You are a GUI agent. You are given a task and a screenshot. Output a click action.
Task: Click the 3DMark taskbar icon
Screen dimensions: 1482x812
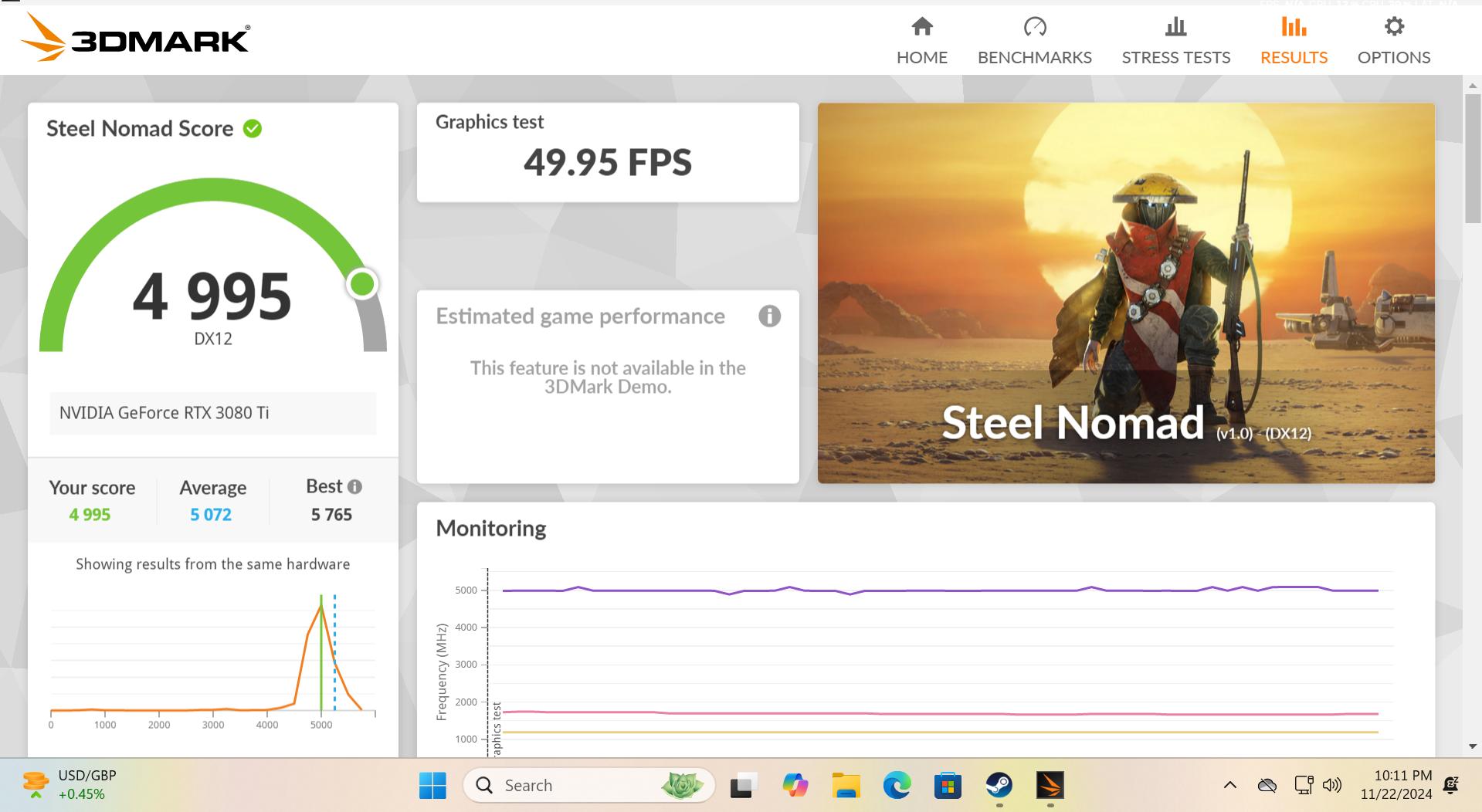[x=1050, y=786]
